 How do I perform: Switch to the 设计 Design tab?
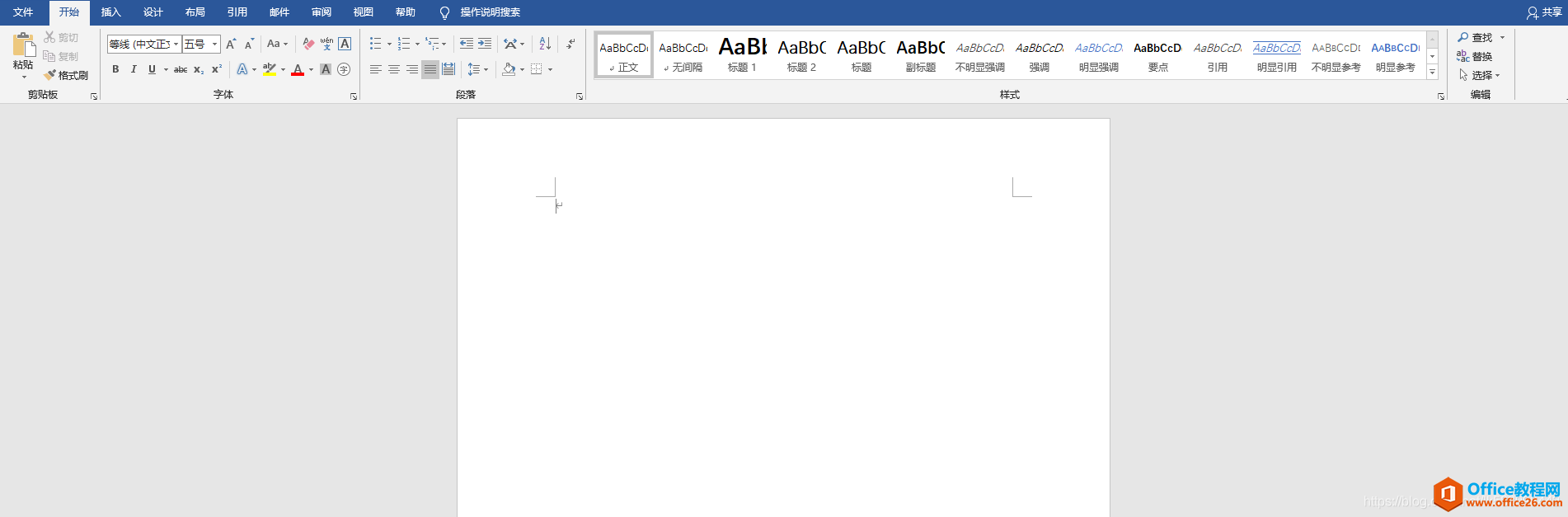[153, 12]
